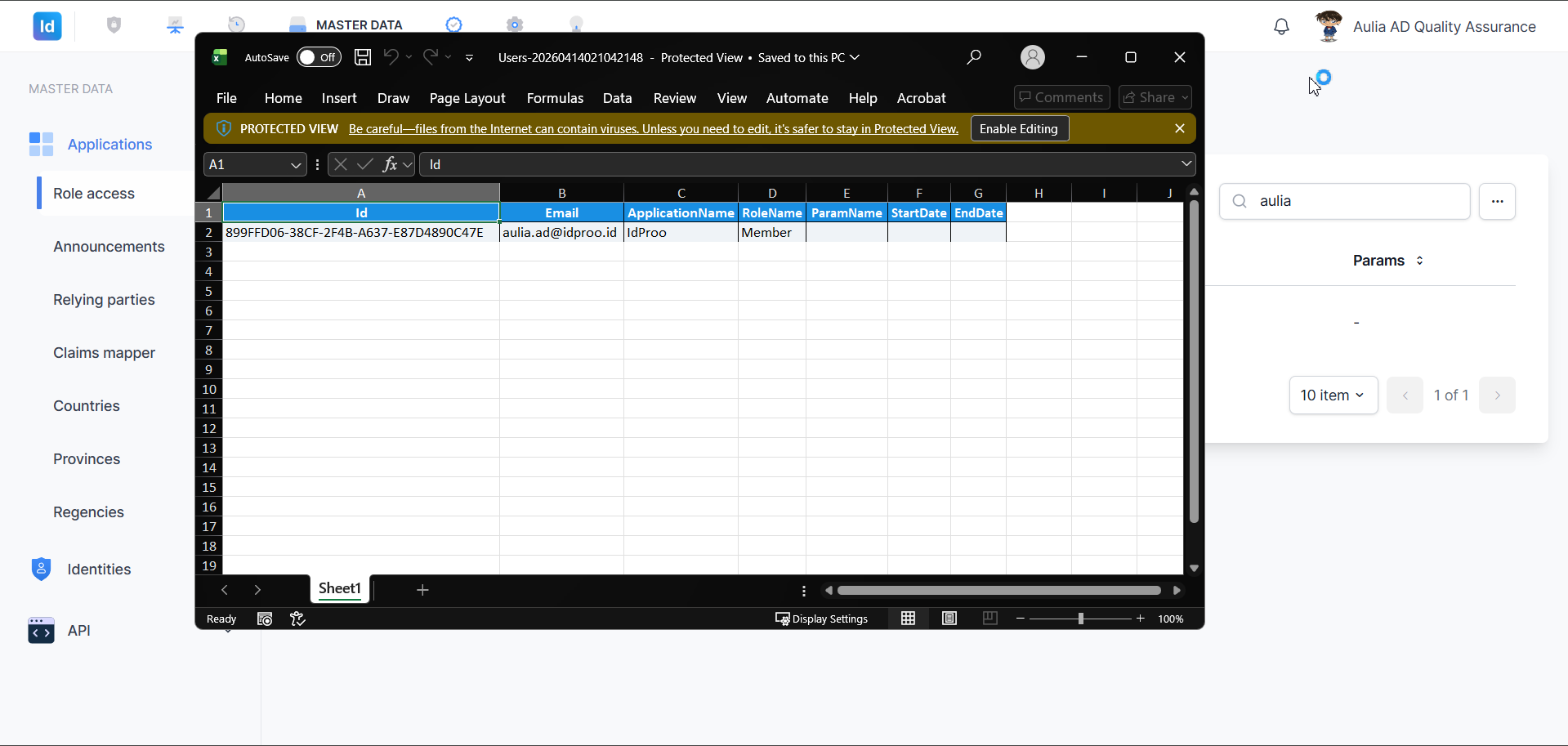Click the Excel search magnifier icon
The width and height of the screenshot is (1568, 746).
click(x=974, y=57)
